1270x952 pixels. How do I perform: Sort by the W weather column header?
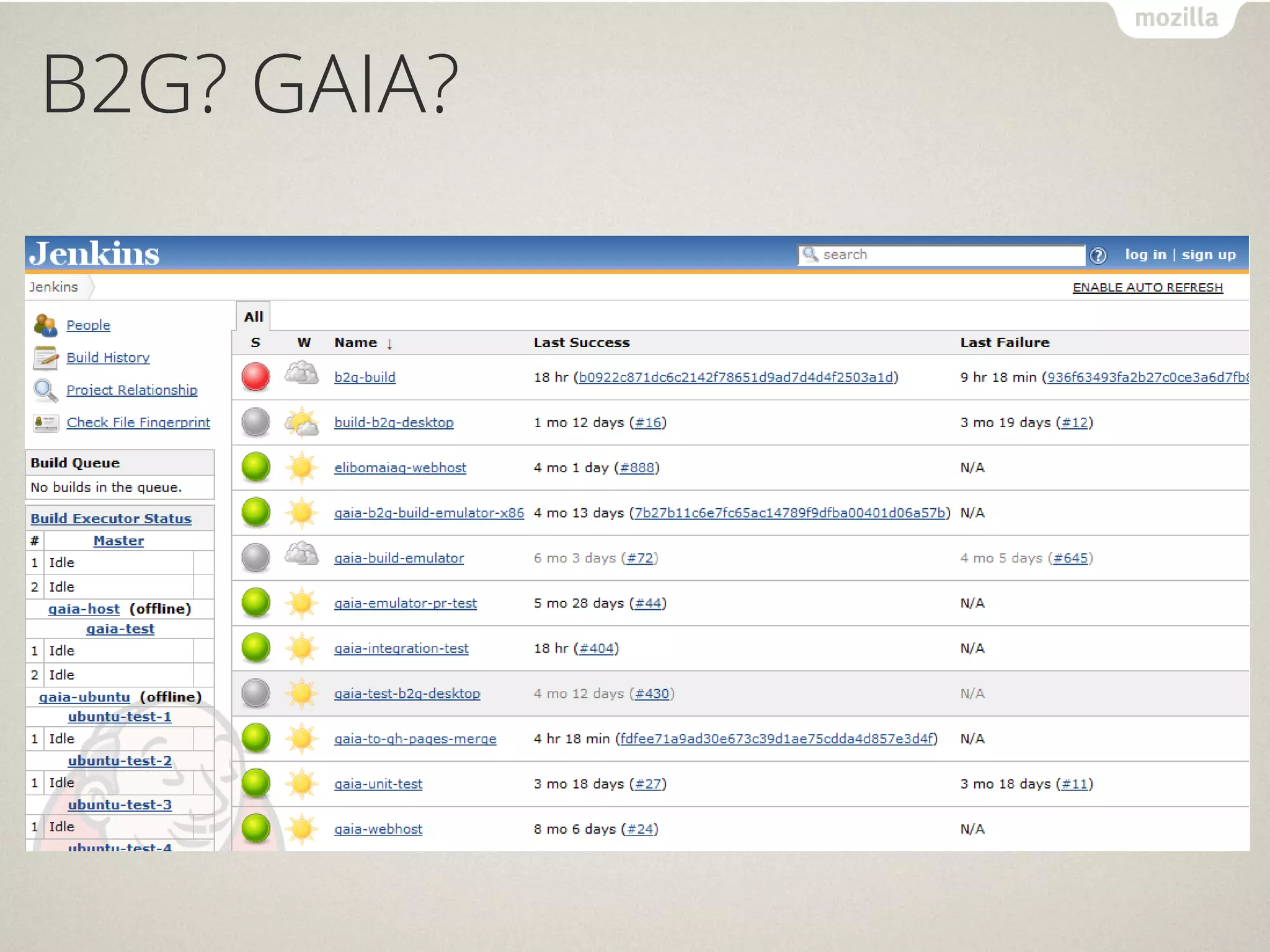tap(304, 343)
